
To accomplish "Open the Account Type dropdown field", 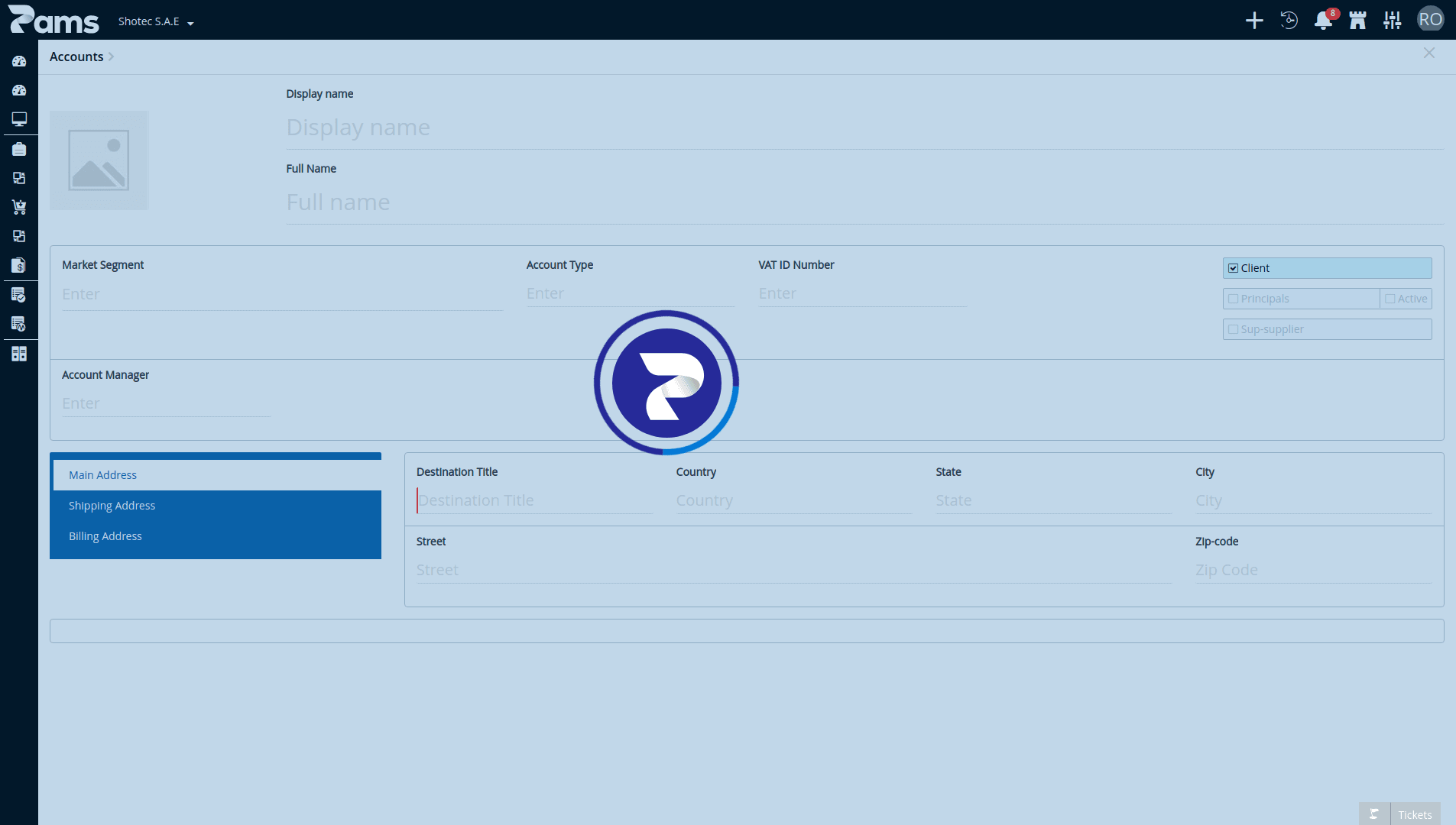I will pos(630,293).
